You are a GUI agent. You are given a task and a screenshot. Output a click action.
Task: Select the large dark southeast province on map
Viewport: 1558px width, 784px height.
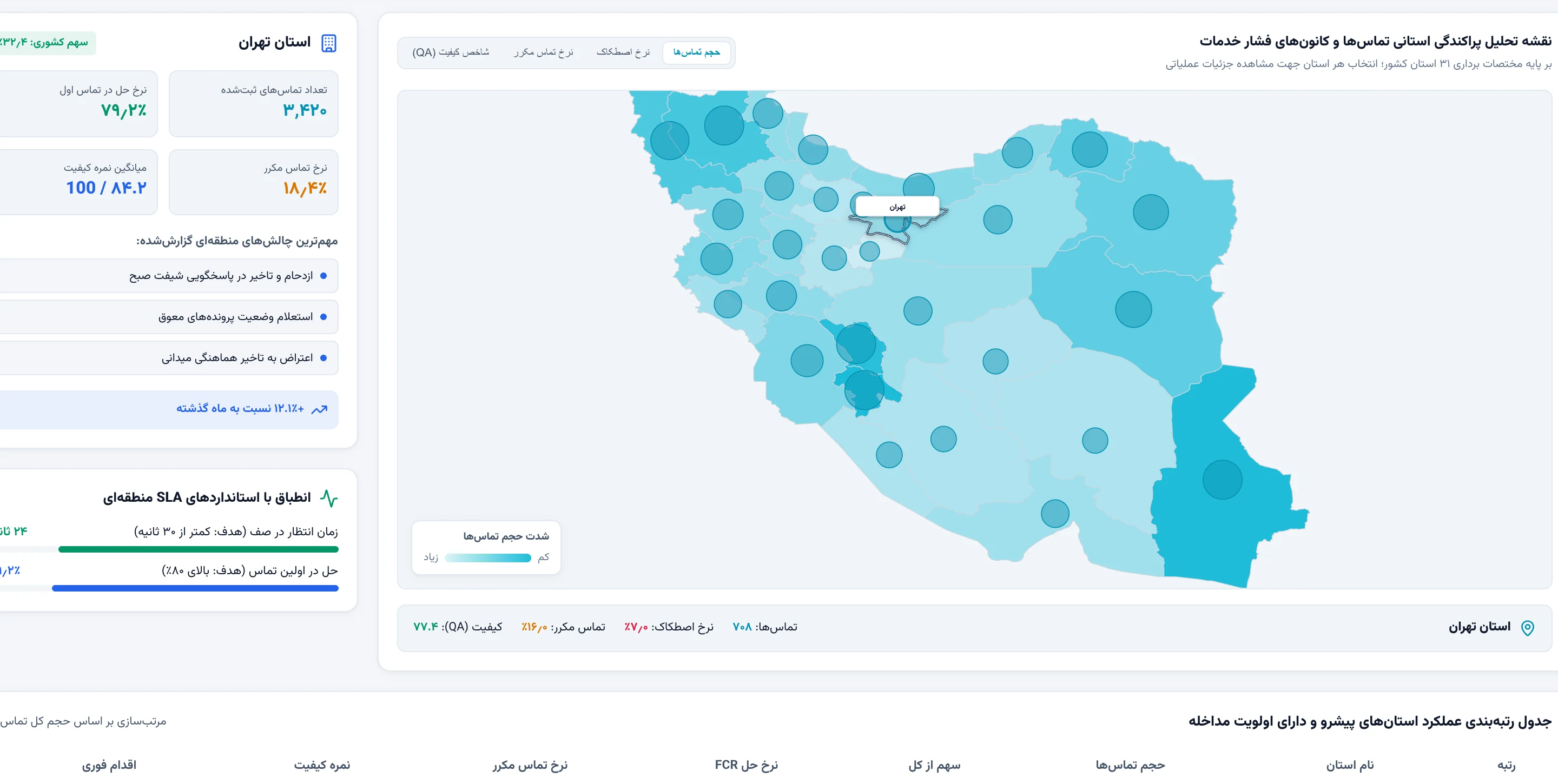click(x=1223, y=480)
